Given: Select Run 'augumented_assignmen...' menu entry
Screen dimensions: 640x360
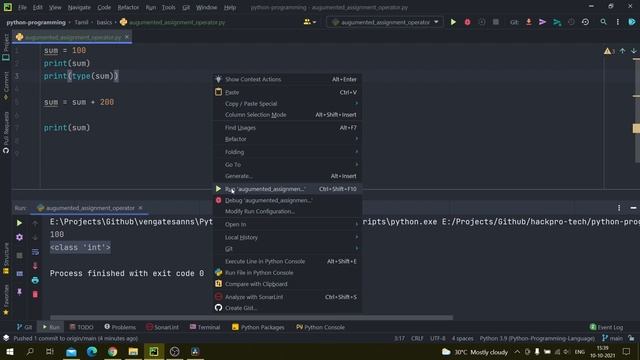Looking at the screenshot, I should [287, 189].
